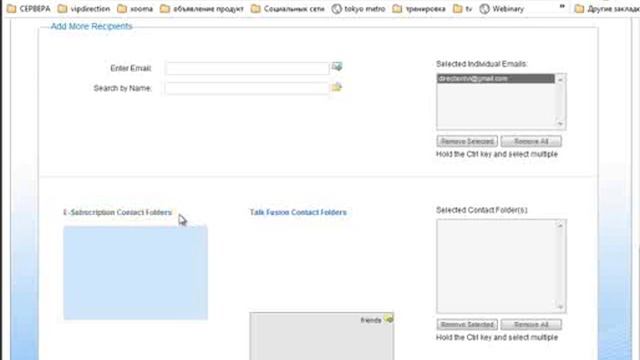Click the folder icon next to friends
Screen dimensions: 640x360
(x=389, y=319)
